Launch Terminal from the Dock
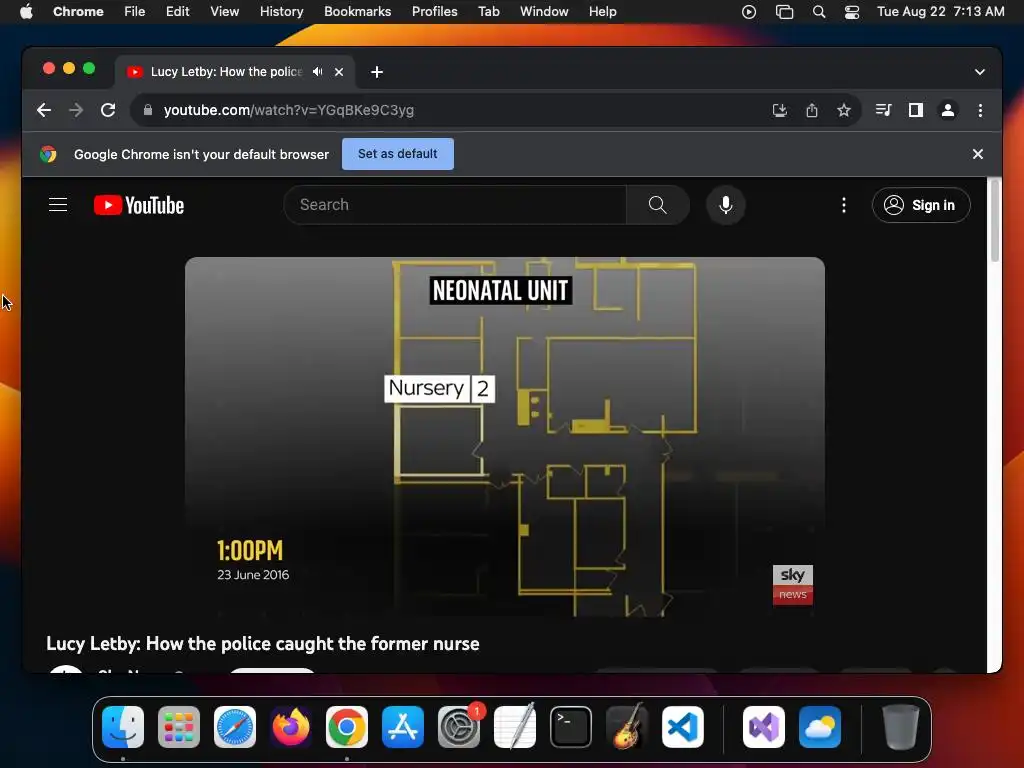Viewport: 1024px width, 768px height. (571, 727)
